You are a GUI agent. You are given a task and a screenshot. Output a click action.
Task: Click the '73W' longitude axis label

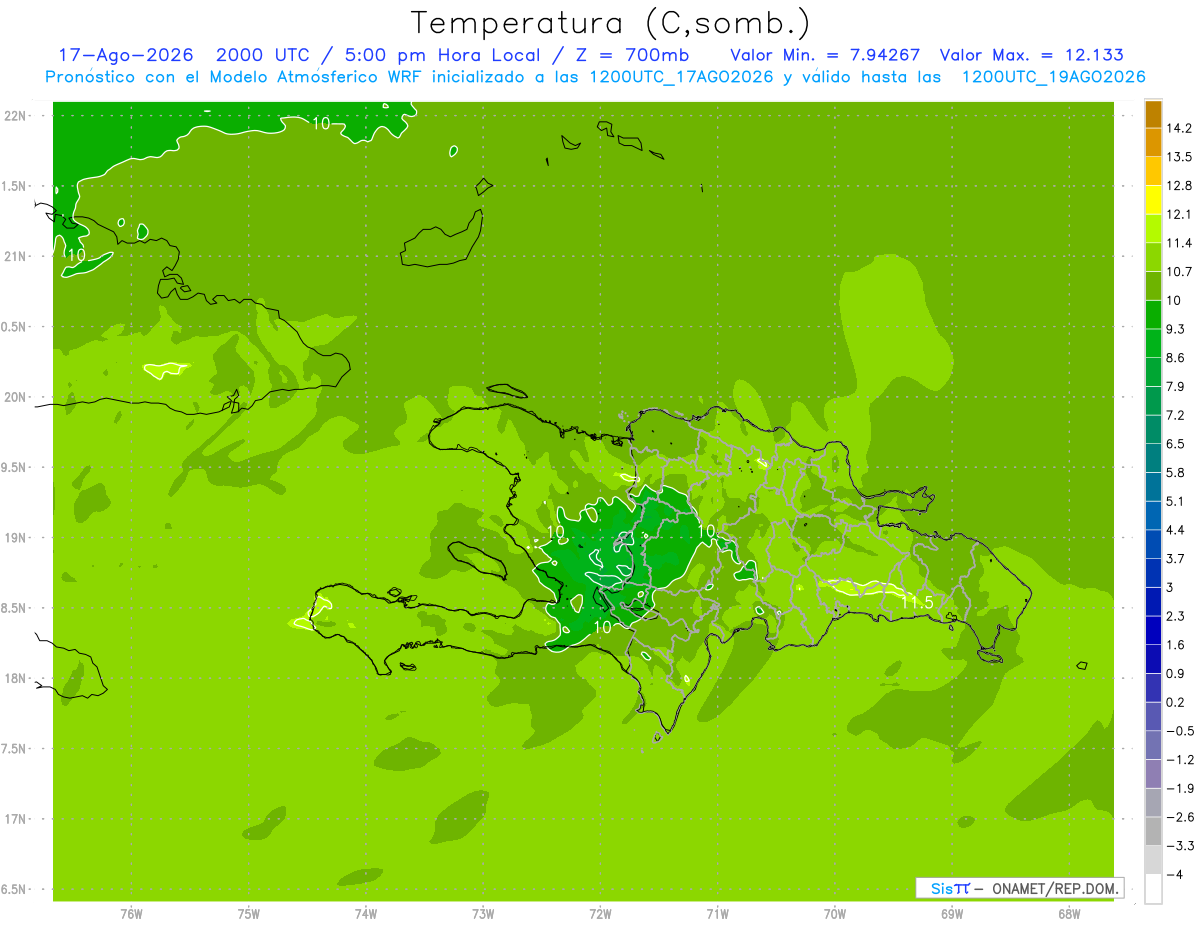[x=483, y=914]
